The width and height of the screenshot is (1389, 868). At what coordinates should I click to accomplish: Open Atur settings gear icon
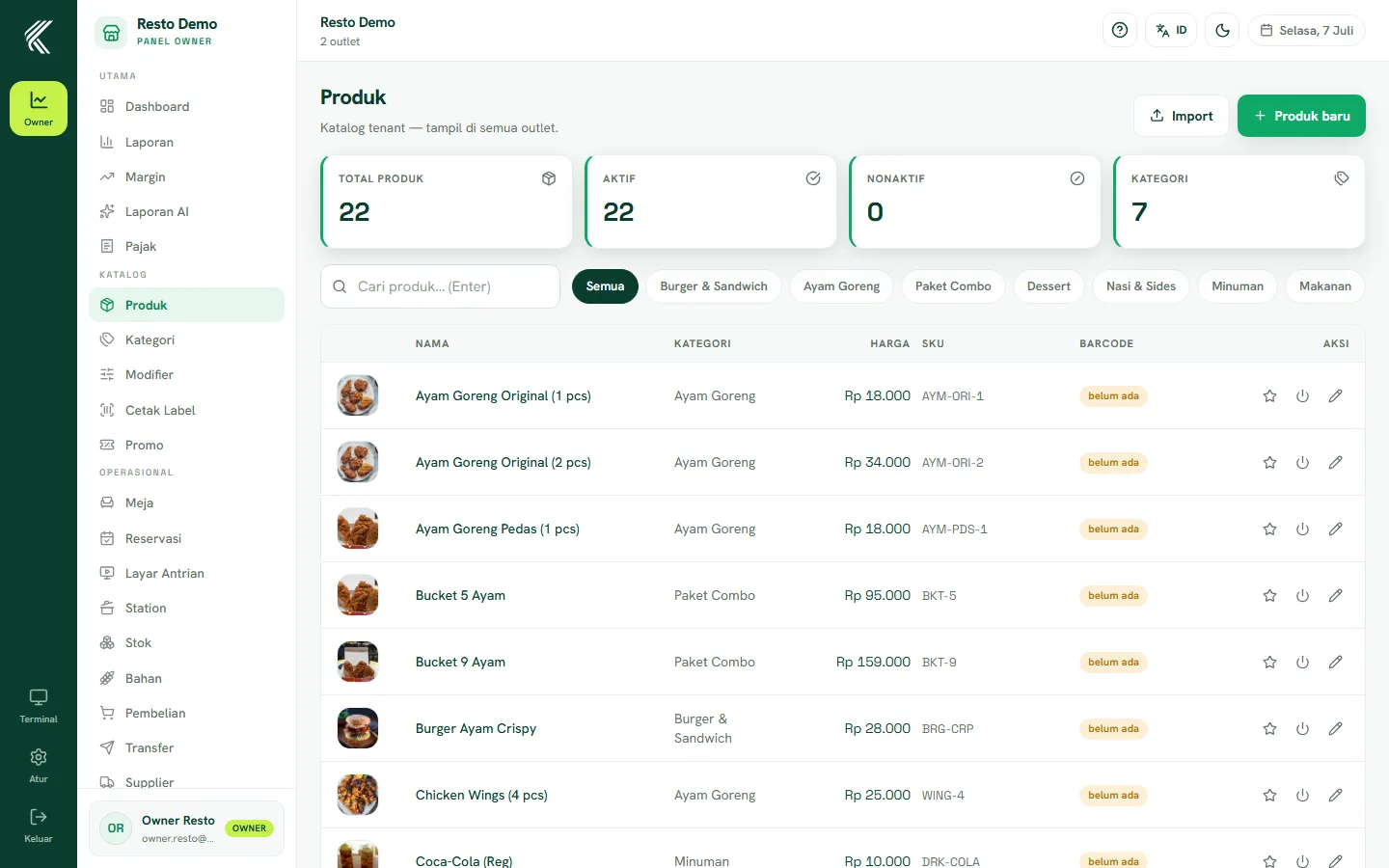39,766
